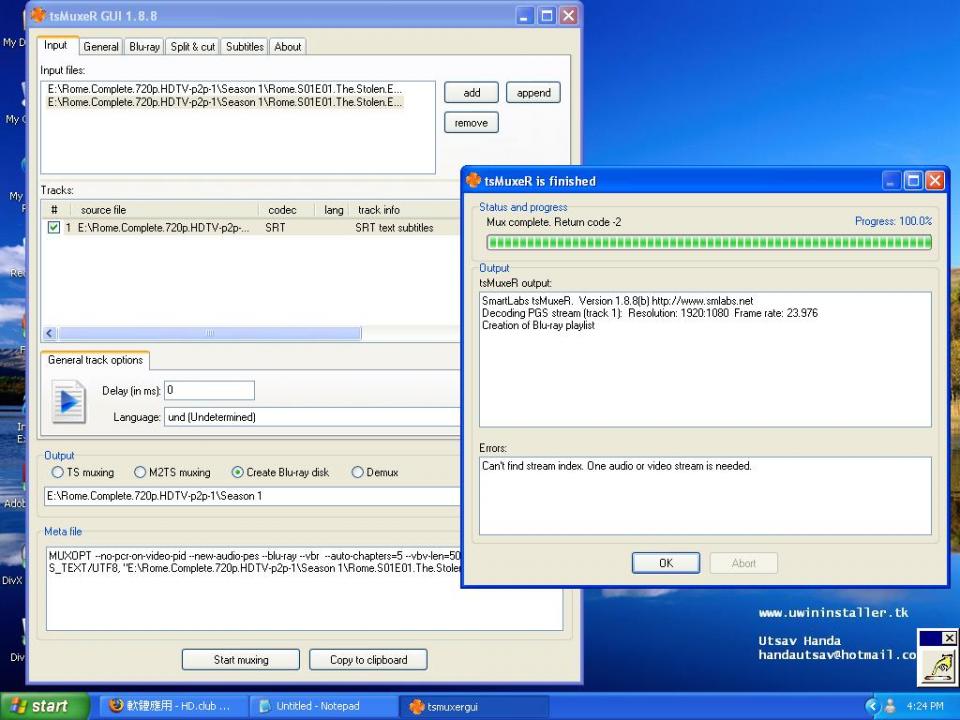
Task: Open the Language dropdown showing und (Undetermined)
Action: pos(312,417)
